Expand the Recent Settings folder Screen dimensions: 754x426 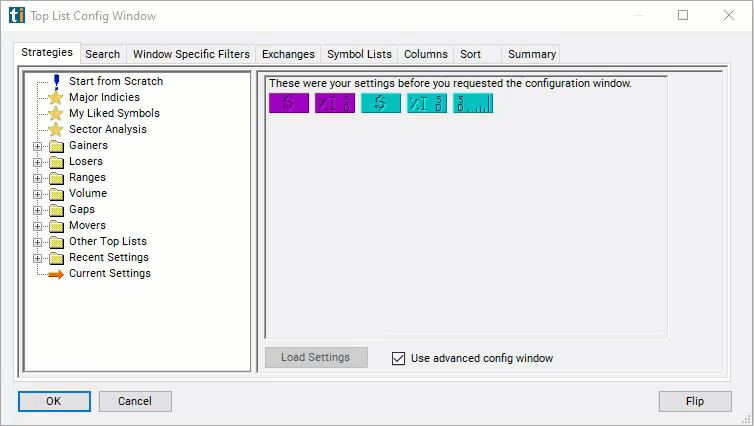click(38, 258)
